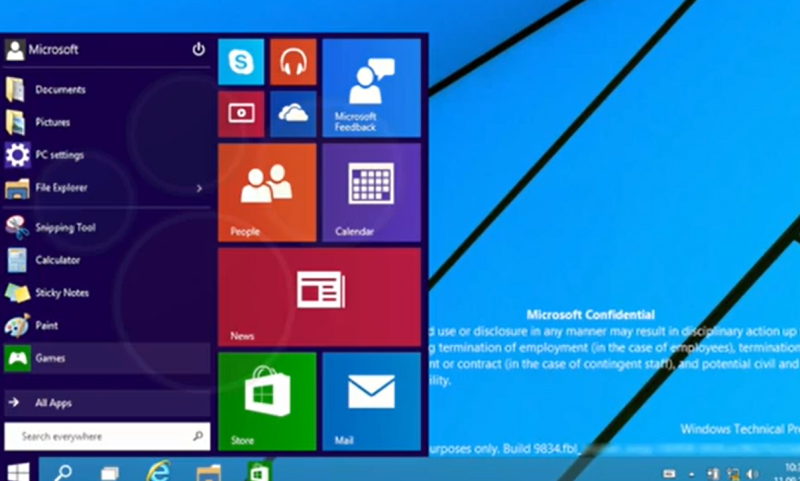Launch the Store tile
Image resolution: width=800 pixels, height=481 pixels.
(x=267, y=401)
